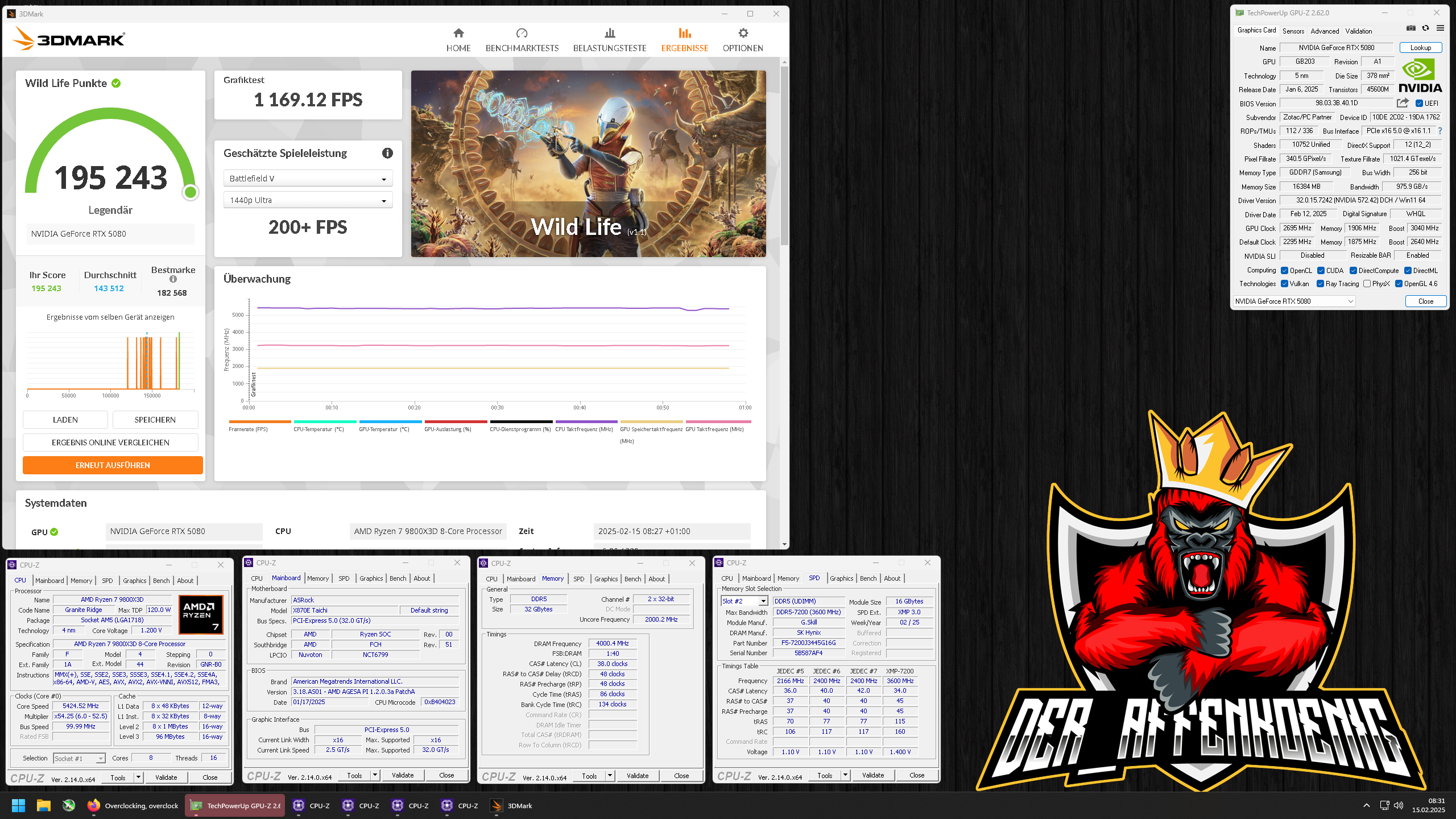Toggle the DirectML checkbox in GPU-Z
1456x819 pixels.
click(x=1408, y=271)
